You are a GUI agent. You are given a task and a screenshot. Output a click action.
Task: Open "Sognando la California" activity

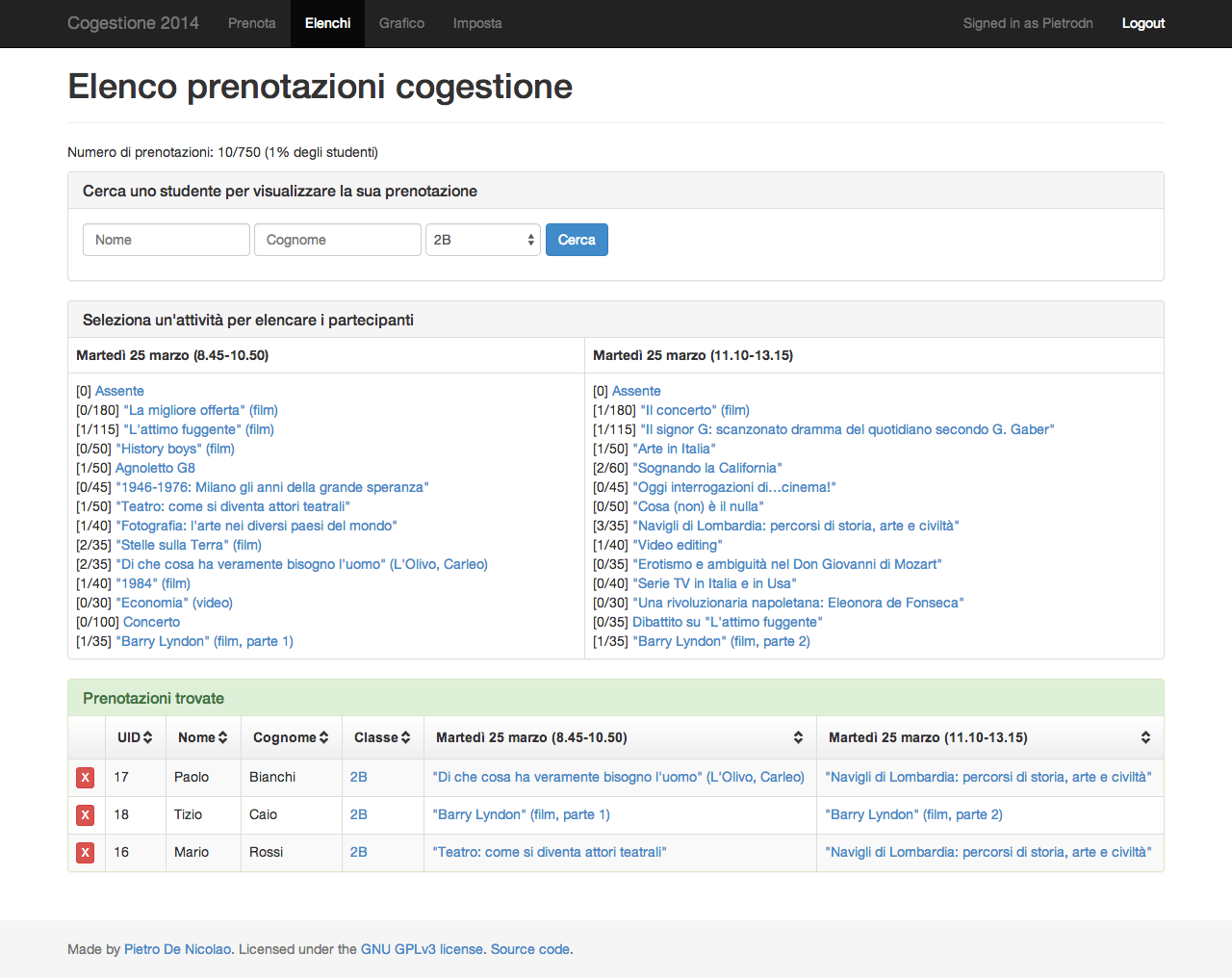707,468
